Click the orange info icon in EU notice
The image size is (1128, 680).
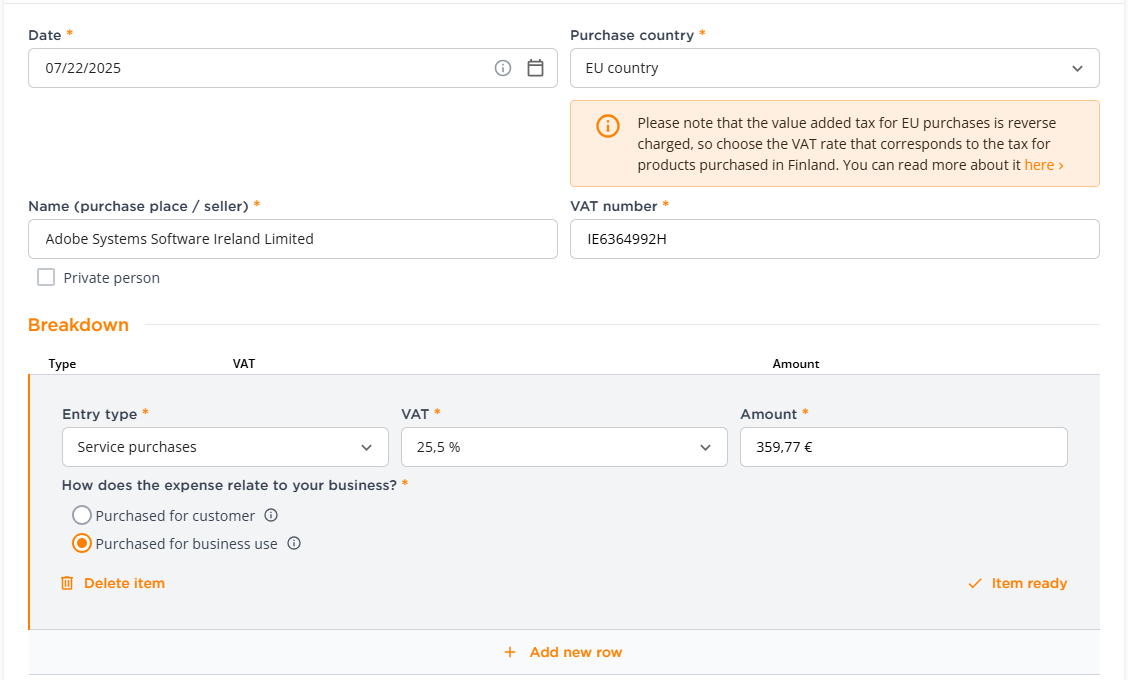click(x=607, y=126)
